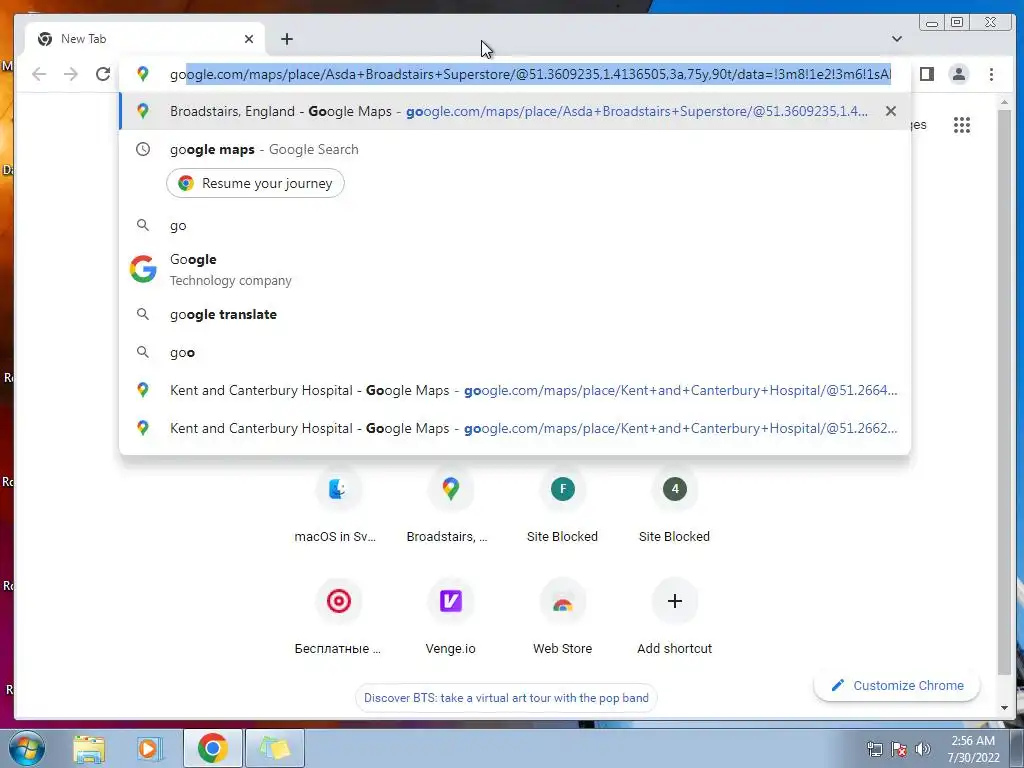Viewport: 1024px width, 768px height.
Task: Choose Google Technology company suggestion
Action: tap(515, 269)
